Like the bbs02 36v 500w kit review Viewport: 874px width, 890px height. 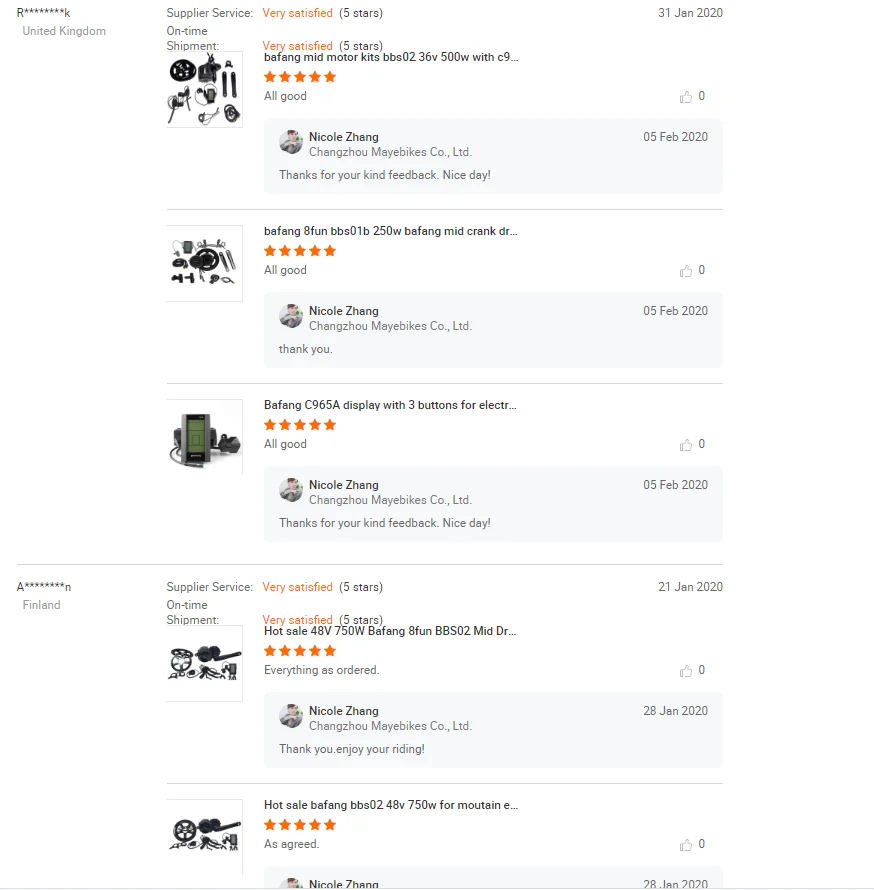pyautogui.click(x=686, y=97)
